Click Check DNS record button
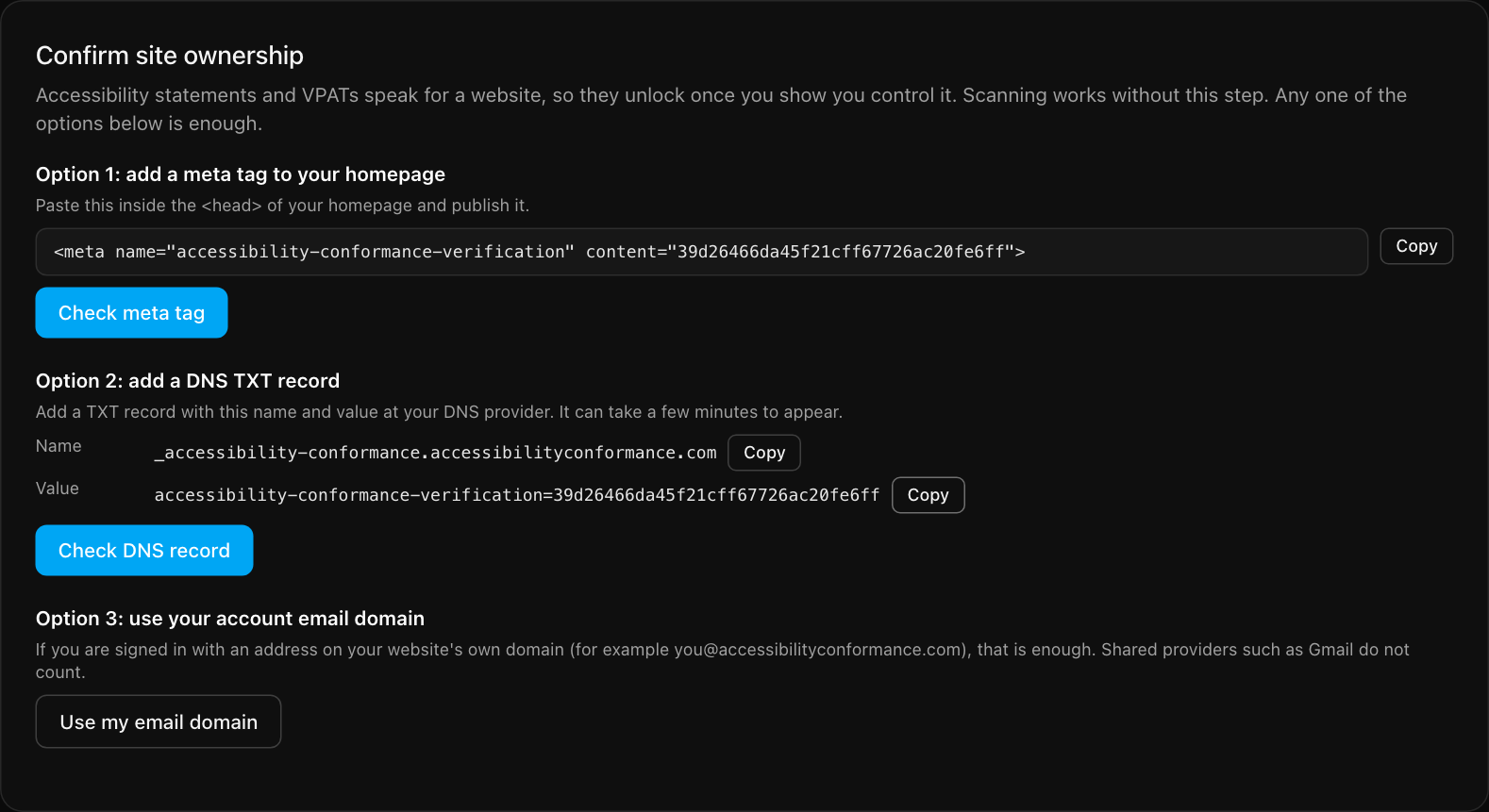This screenshot has width=1489, height=812. 144,551
